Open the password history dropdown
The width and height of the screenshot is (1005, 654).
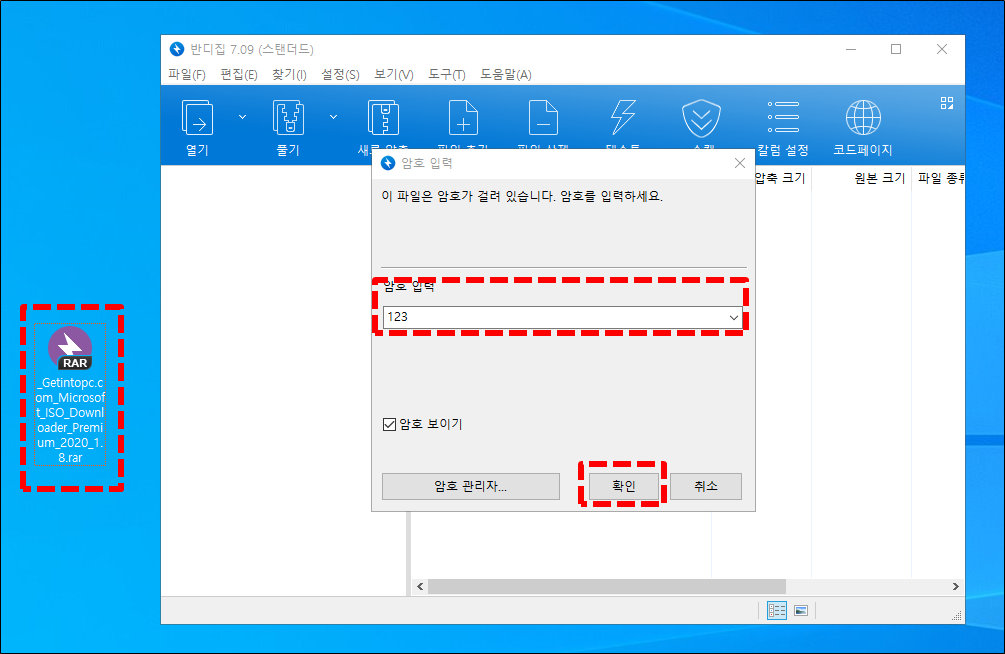(733, 316)
